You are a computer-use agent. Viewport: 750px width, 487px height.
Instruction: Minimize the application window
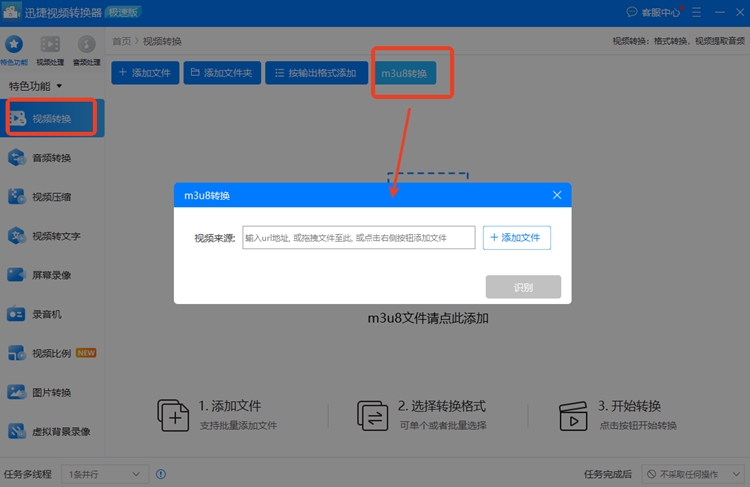719,12
